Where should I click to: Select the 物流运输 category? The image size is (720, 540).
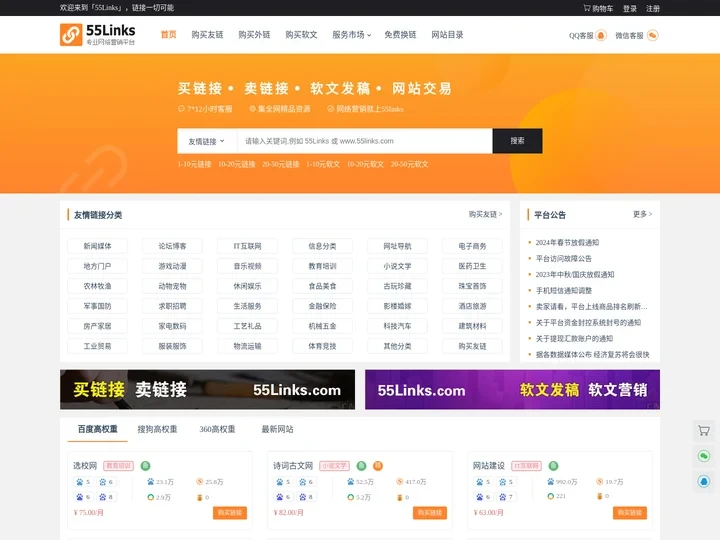point(247,346)
